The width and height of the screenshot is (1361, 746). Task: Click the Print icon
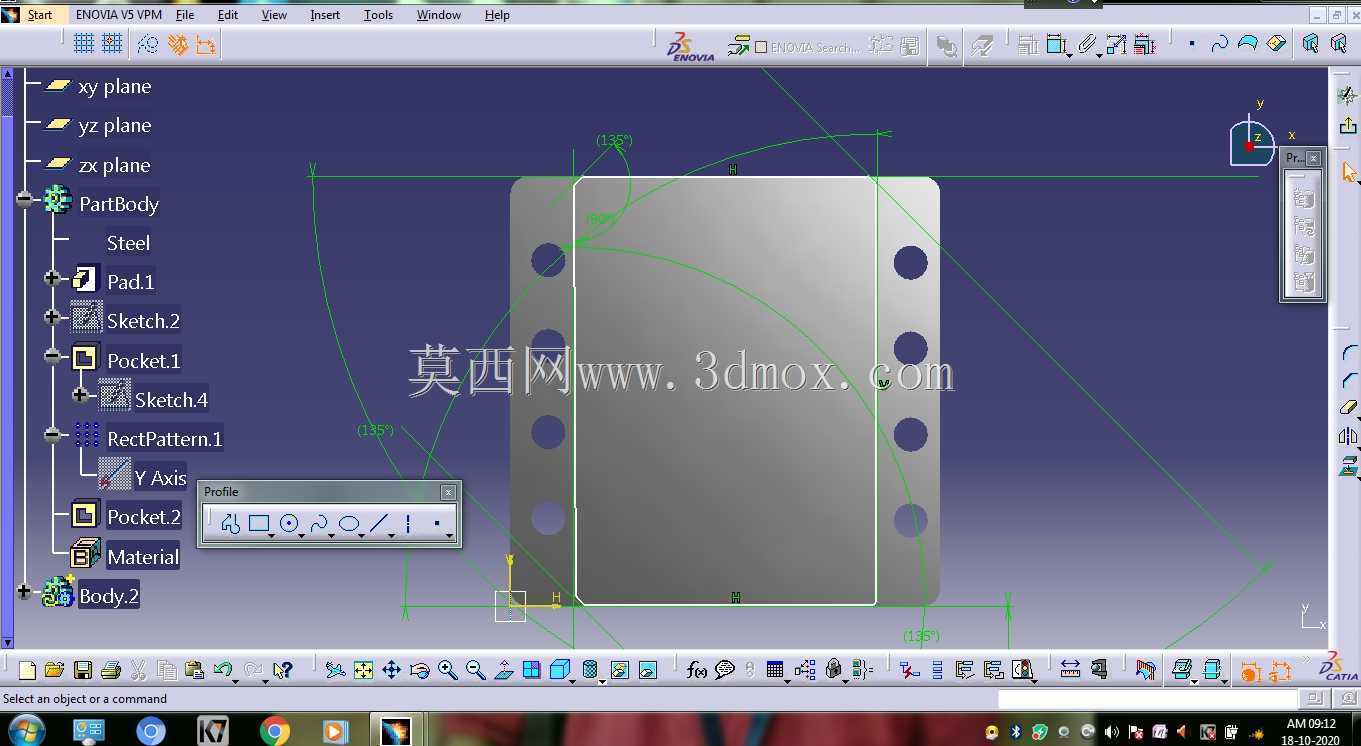[111, 670]
